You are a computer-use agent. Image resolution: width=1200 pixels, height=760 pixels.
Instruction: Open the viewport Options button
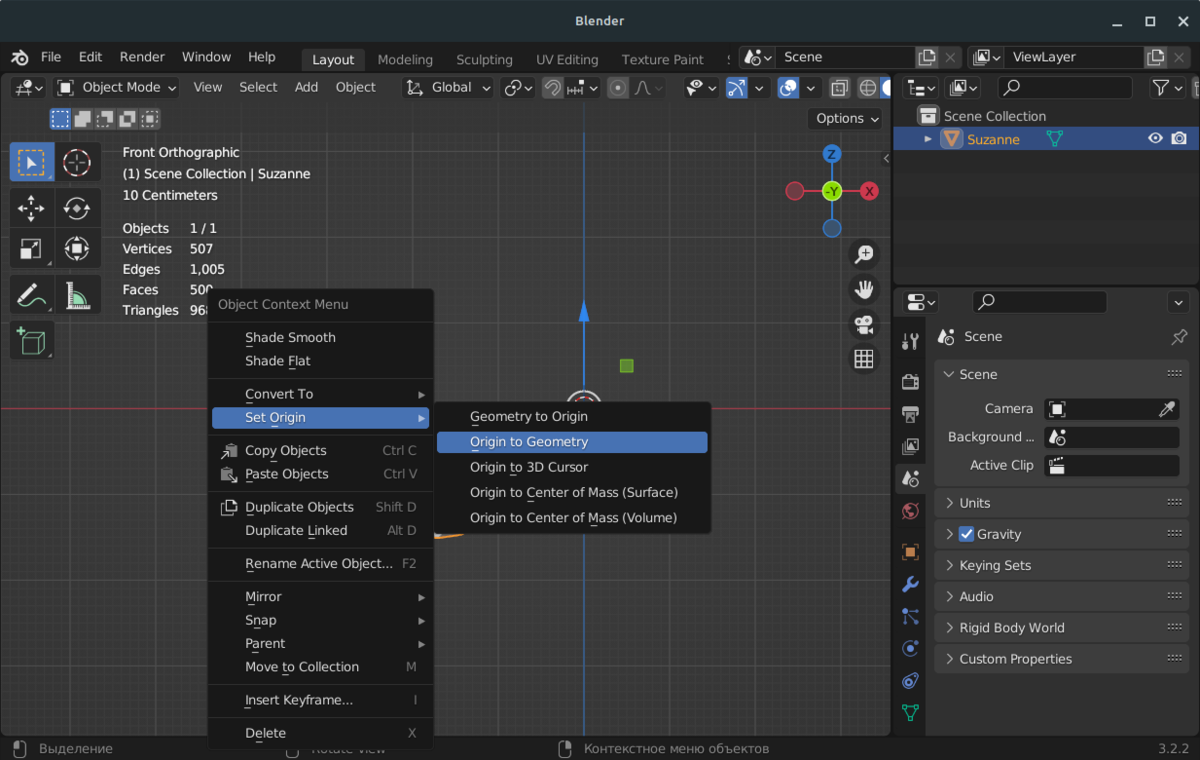click(x=846, y=118)
